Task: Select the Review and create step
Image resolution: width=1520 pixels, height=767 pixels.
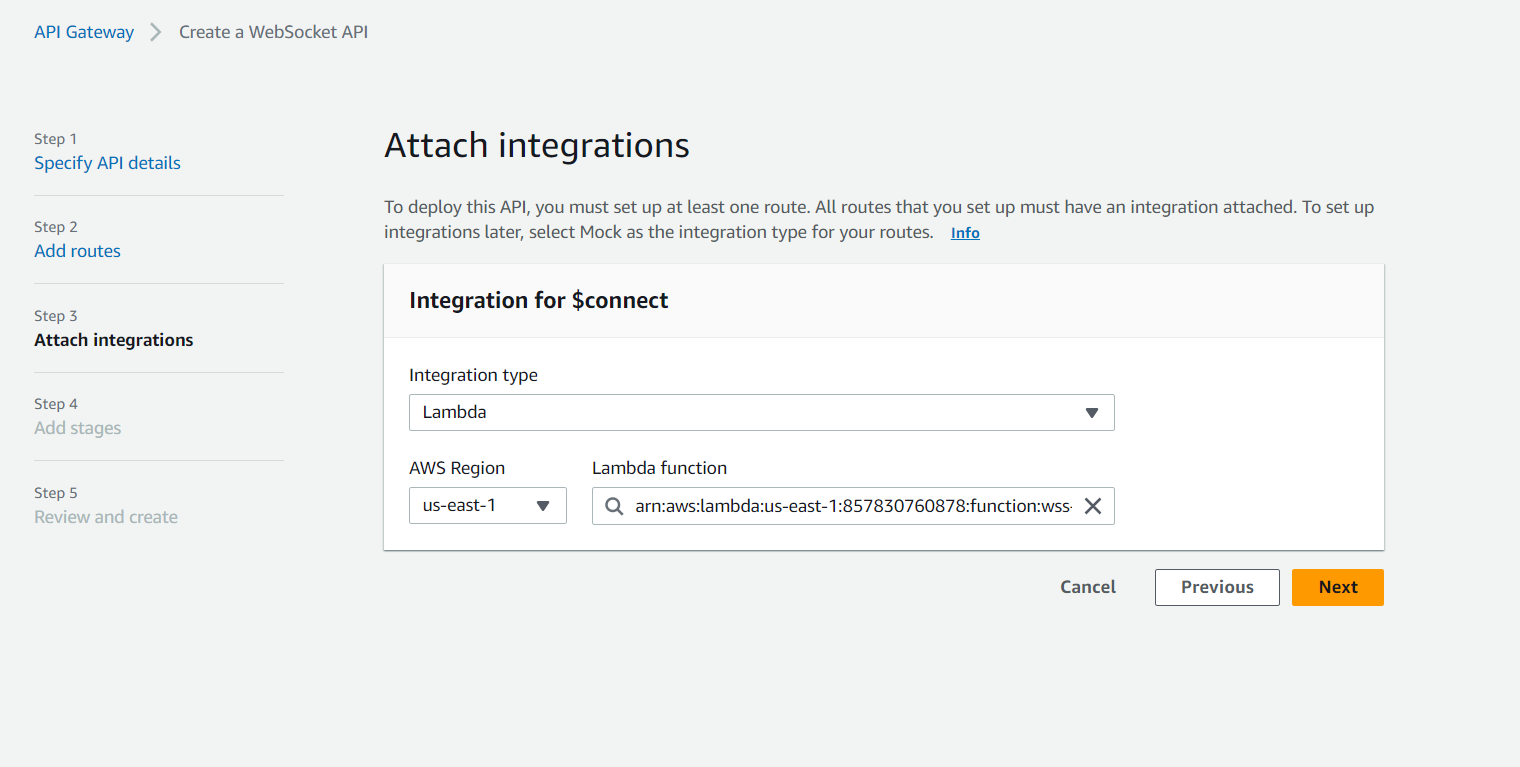Action: [106, 517]
